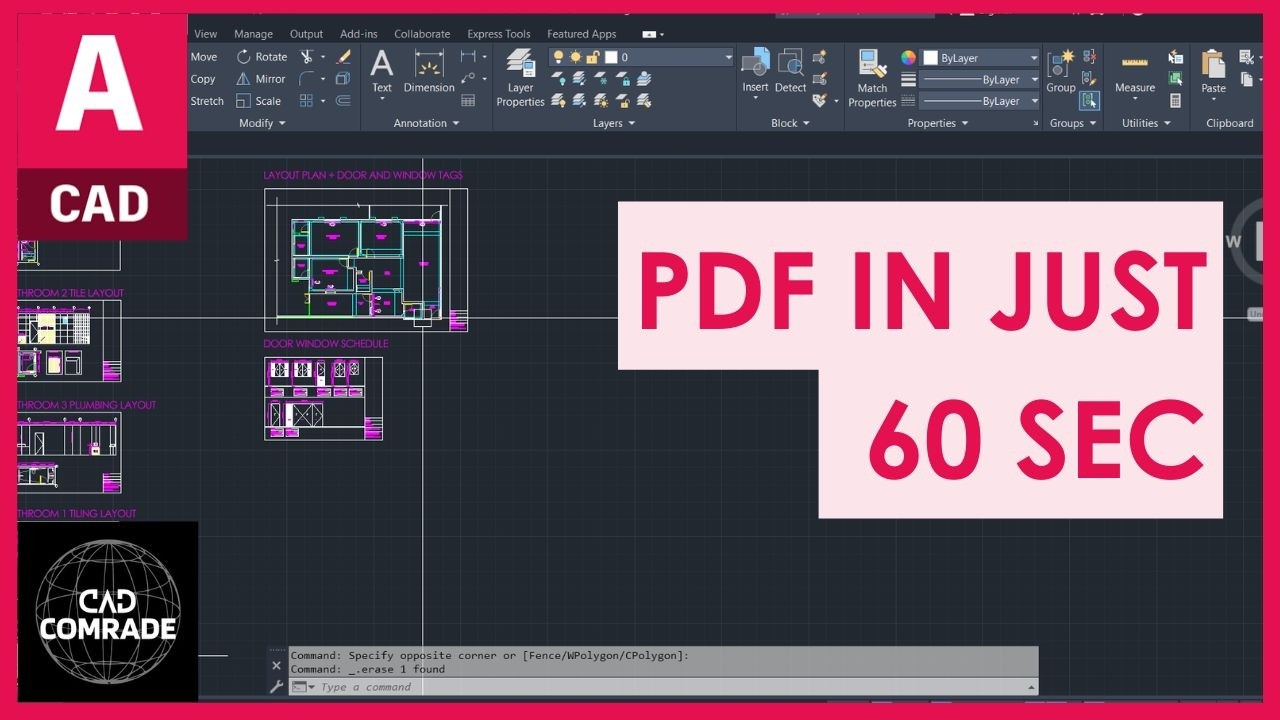Click the Group Edit icon
1280x720 pixels.
click(x=1089, y=79)
